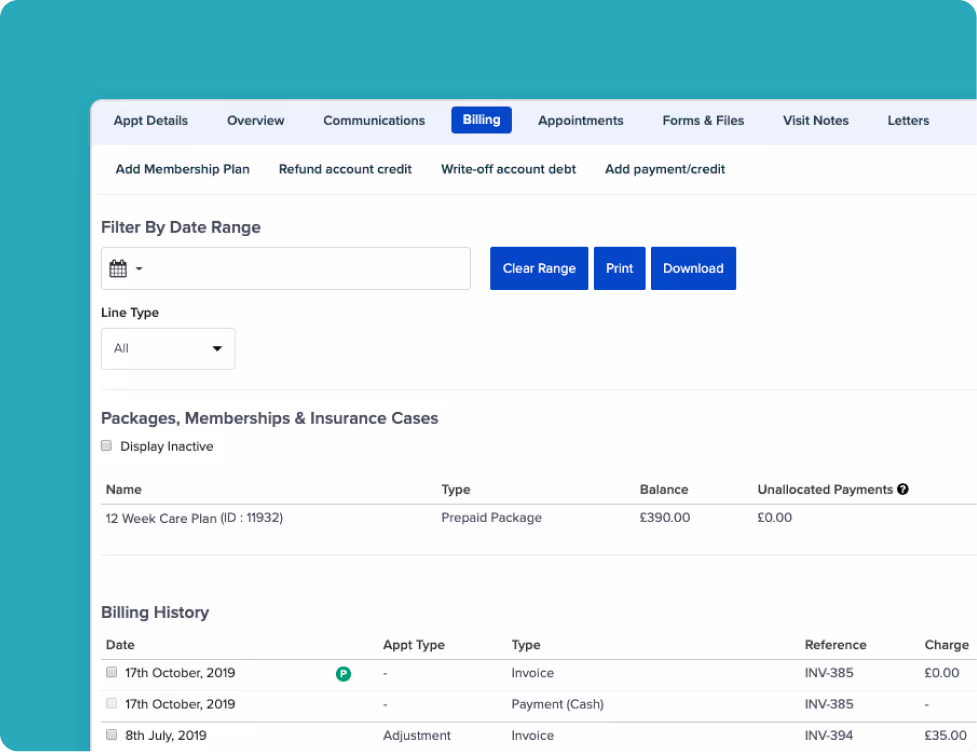This screenshot has width=977, height=752.
Task: Open the Line Type dropdown
Action: [168, 349]
